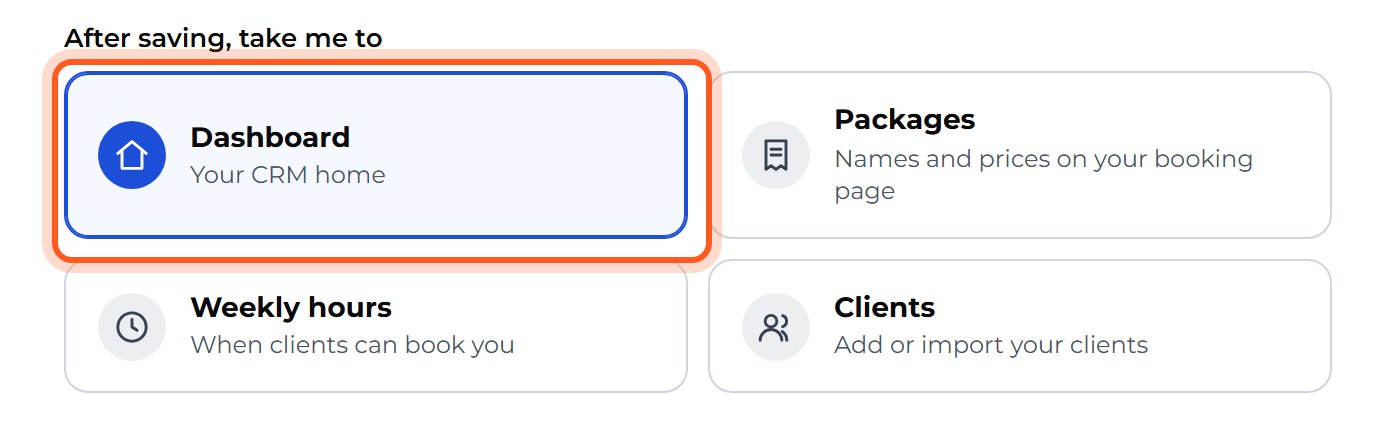1396x426 pixels.
Task: Click the Weekly hours clock icon
Action: tap(132, 327)
